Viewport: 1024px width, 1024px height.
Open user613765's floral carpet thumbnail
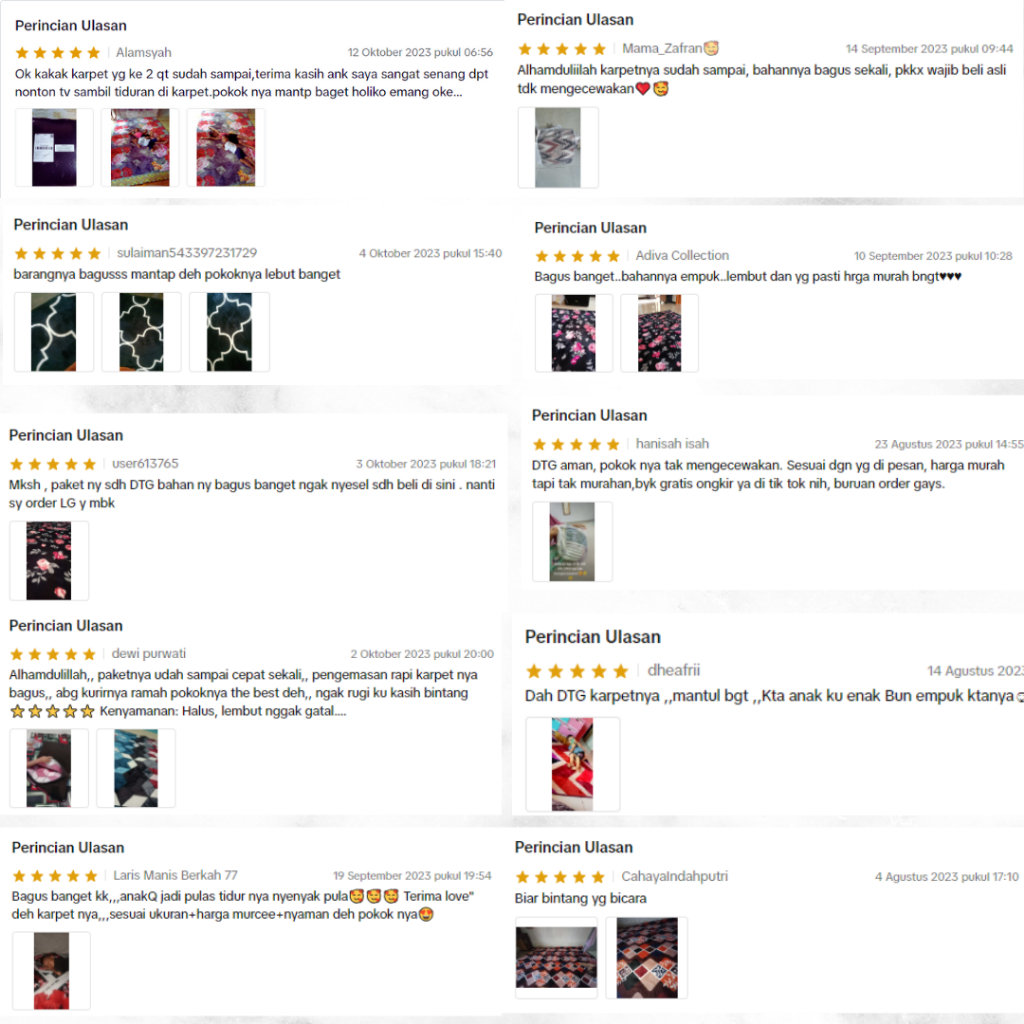(49, 560)
